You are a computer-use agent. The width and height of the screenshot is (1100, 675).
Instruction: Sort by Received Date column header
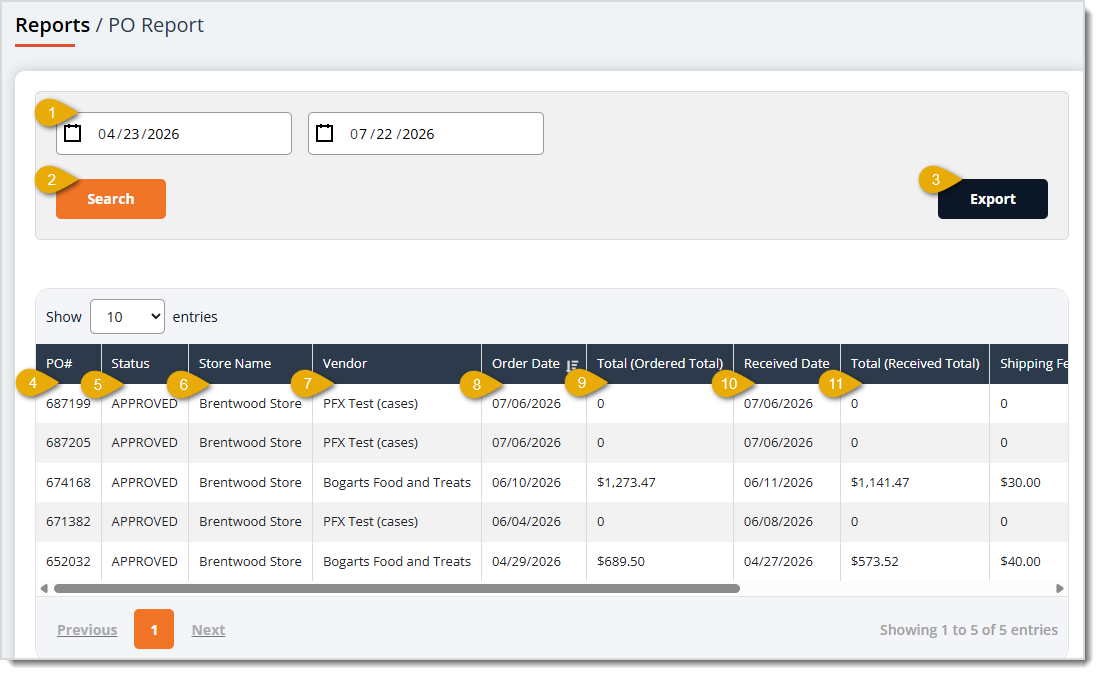(786, 363)
